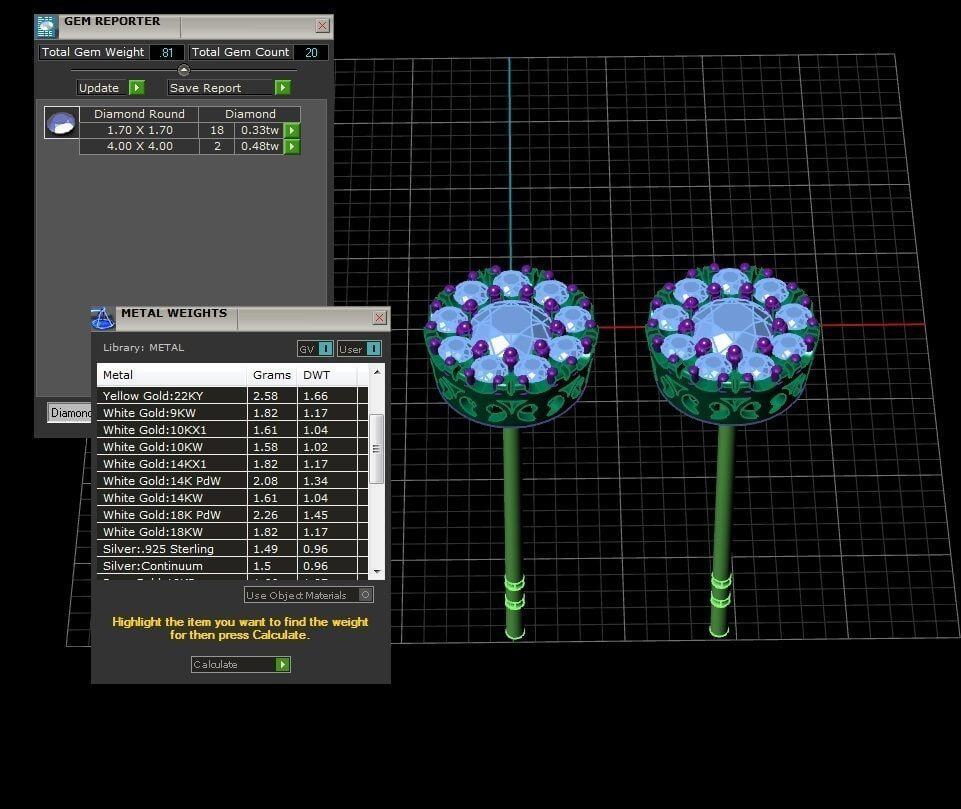
Task: Collapse the Gem Reporter header with up arrow
Action: click(x=183, y=70)
